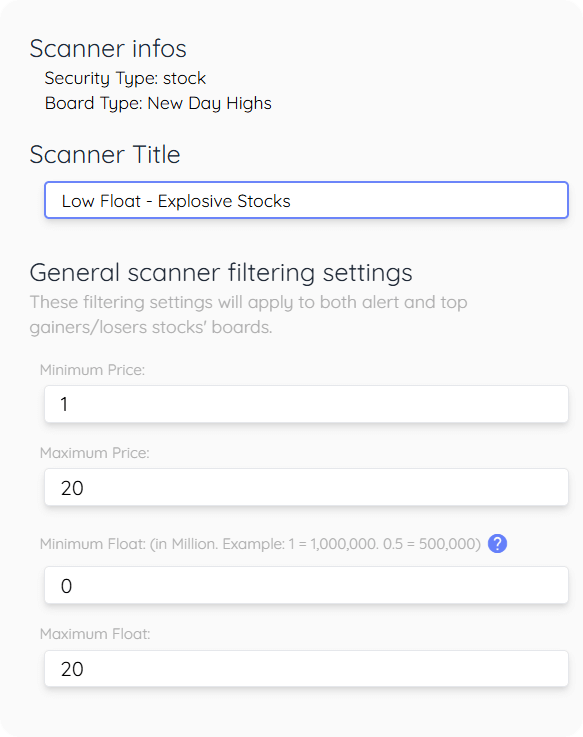Click the "Maximum Float:" label
The height and width of the screenshot is (737, 583).
[95, 634]
